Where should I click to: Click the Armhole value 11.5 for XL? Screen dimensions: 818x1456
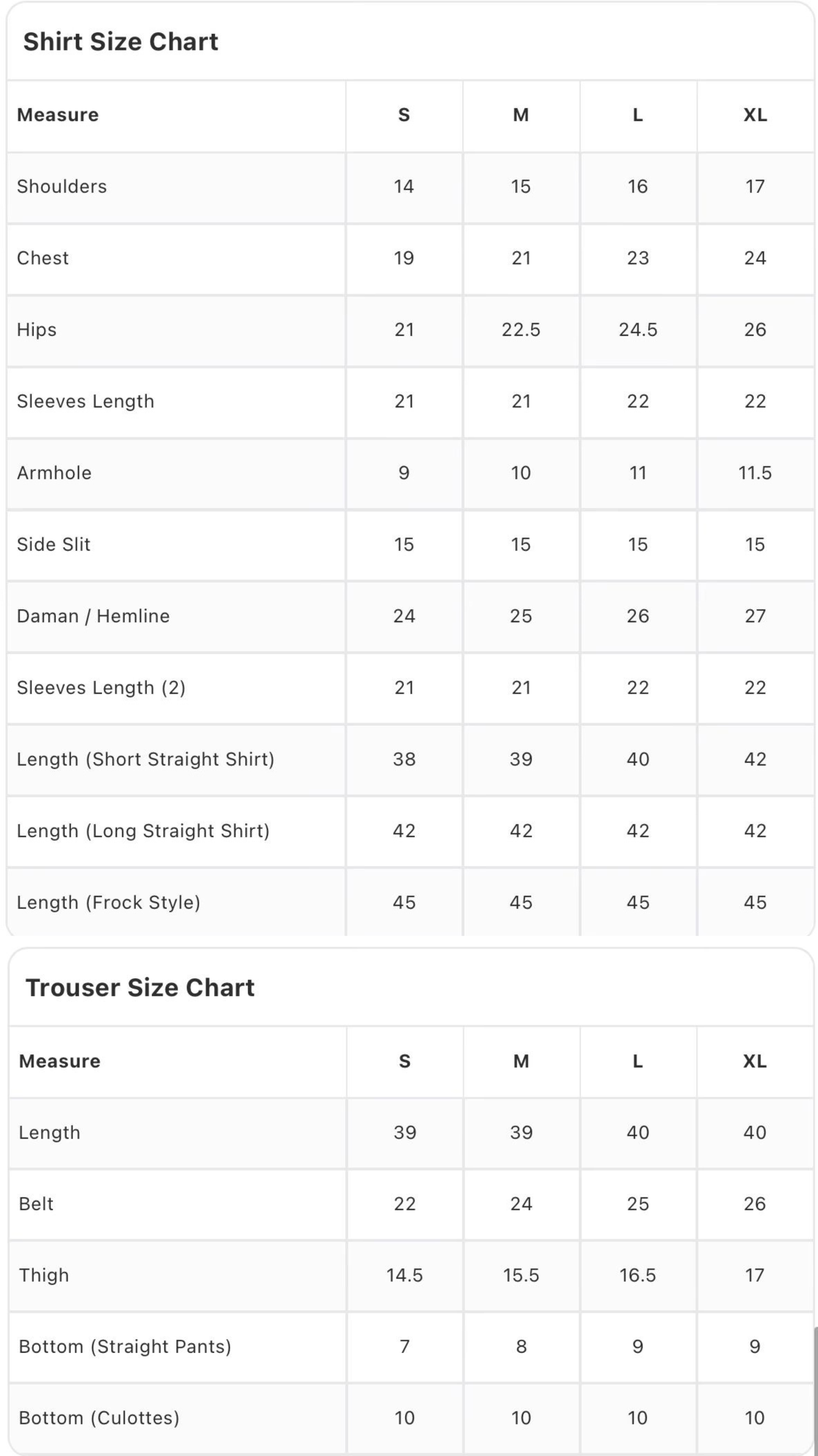(755, 473)
